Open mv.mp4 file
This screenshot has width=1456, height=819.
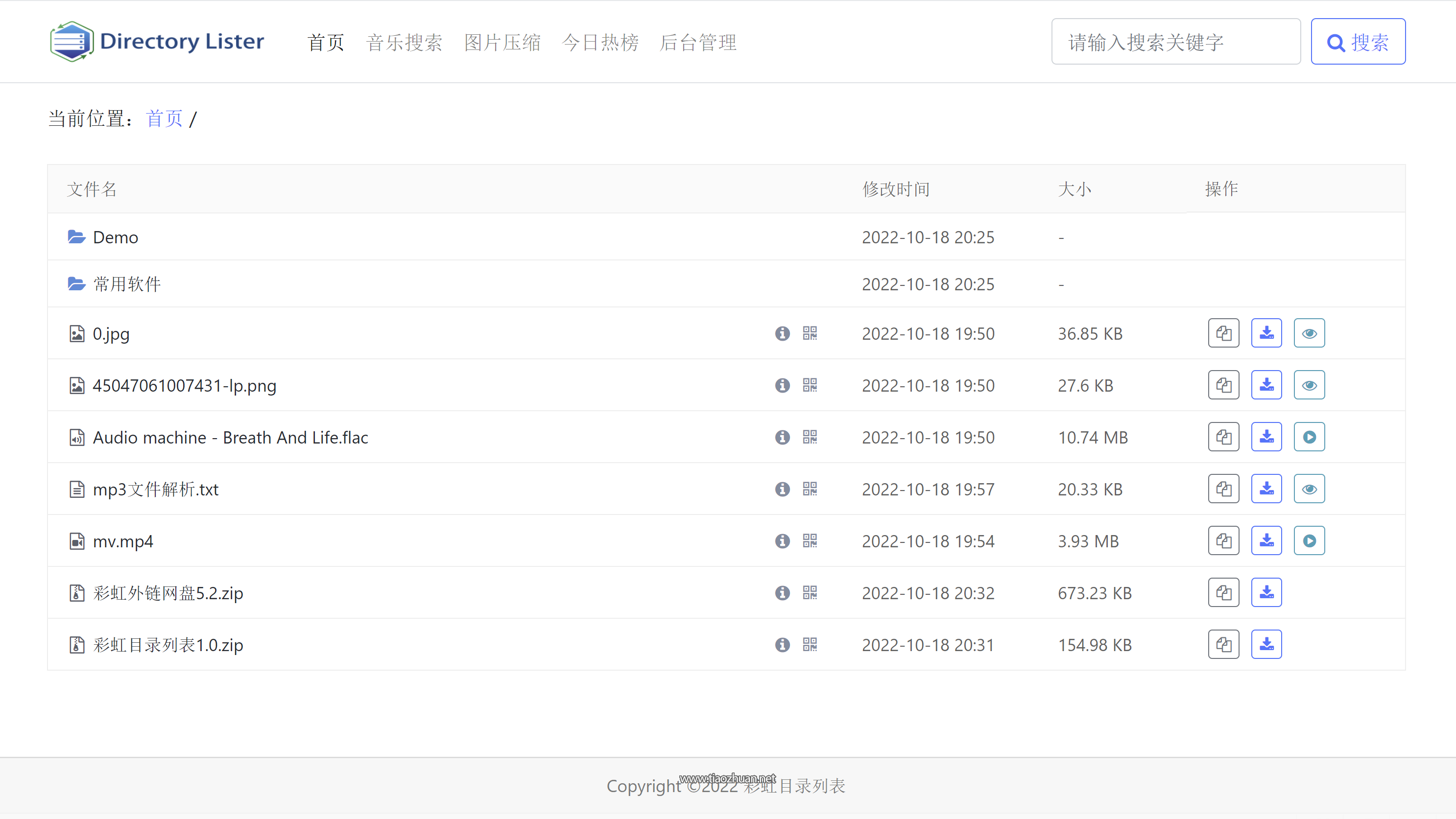click(x=122, y=541)
